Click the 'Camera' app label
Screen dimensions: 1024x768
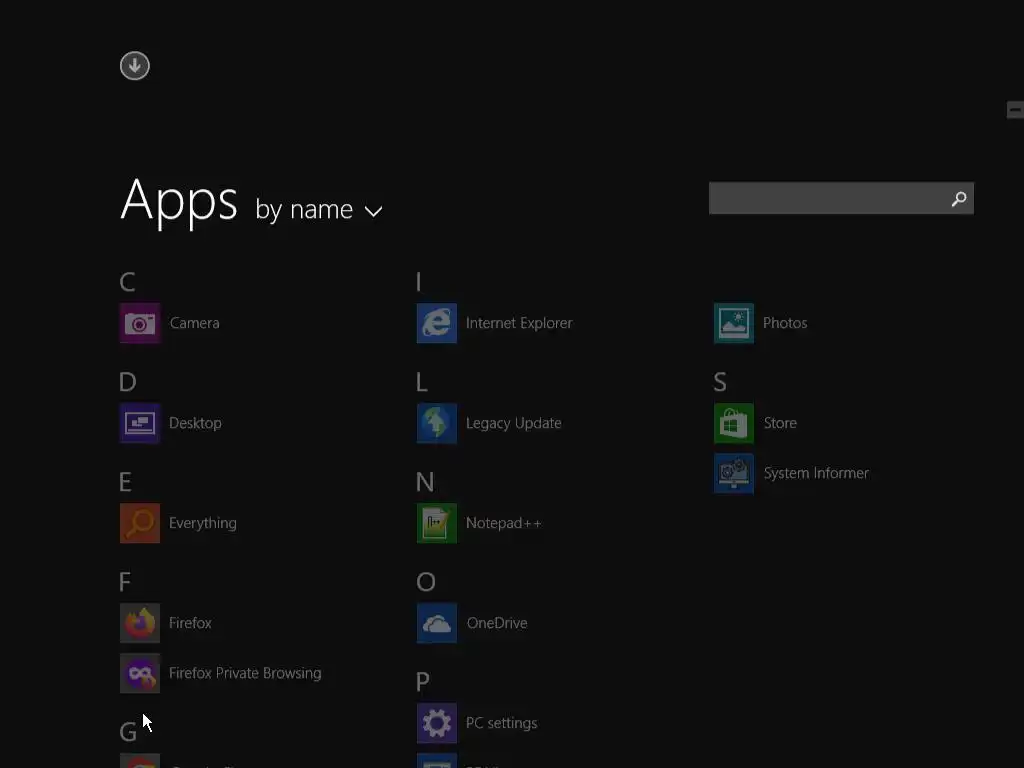[195, 323]
